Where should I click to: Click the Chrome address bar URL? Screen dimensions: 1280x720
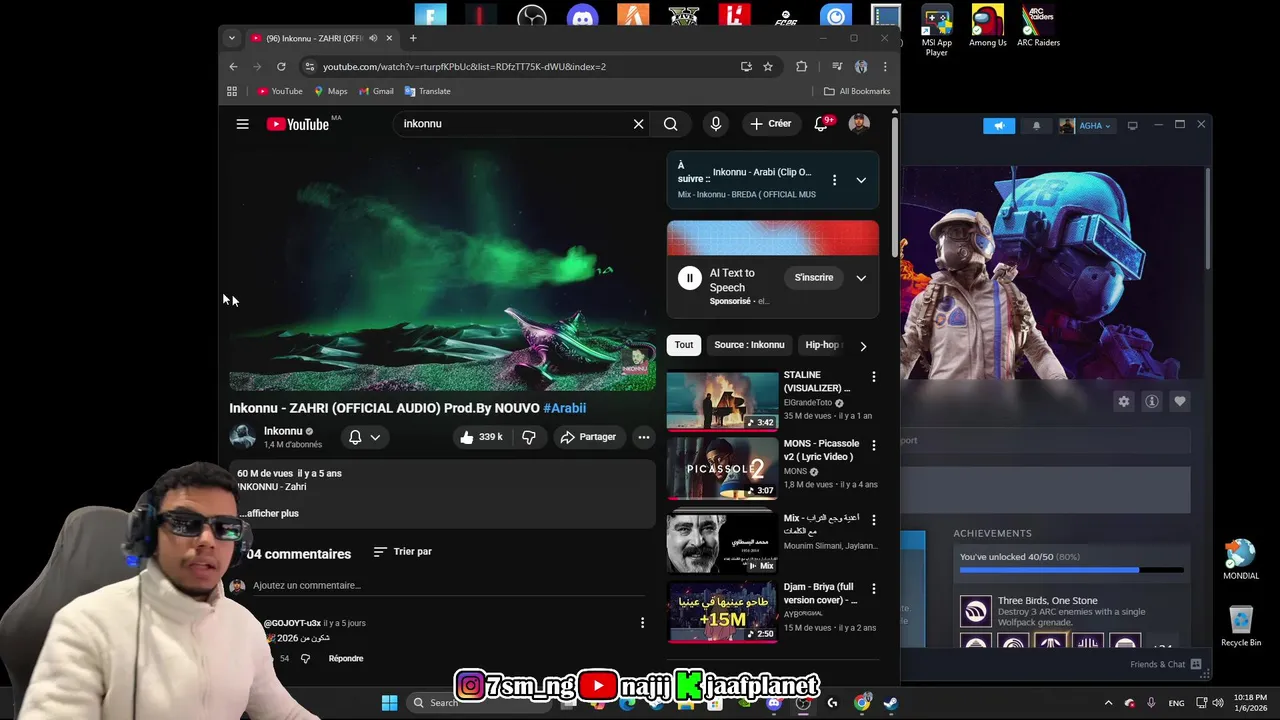[464, 67]
